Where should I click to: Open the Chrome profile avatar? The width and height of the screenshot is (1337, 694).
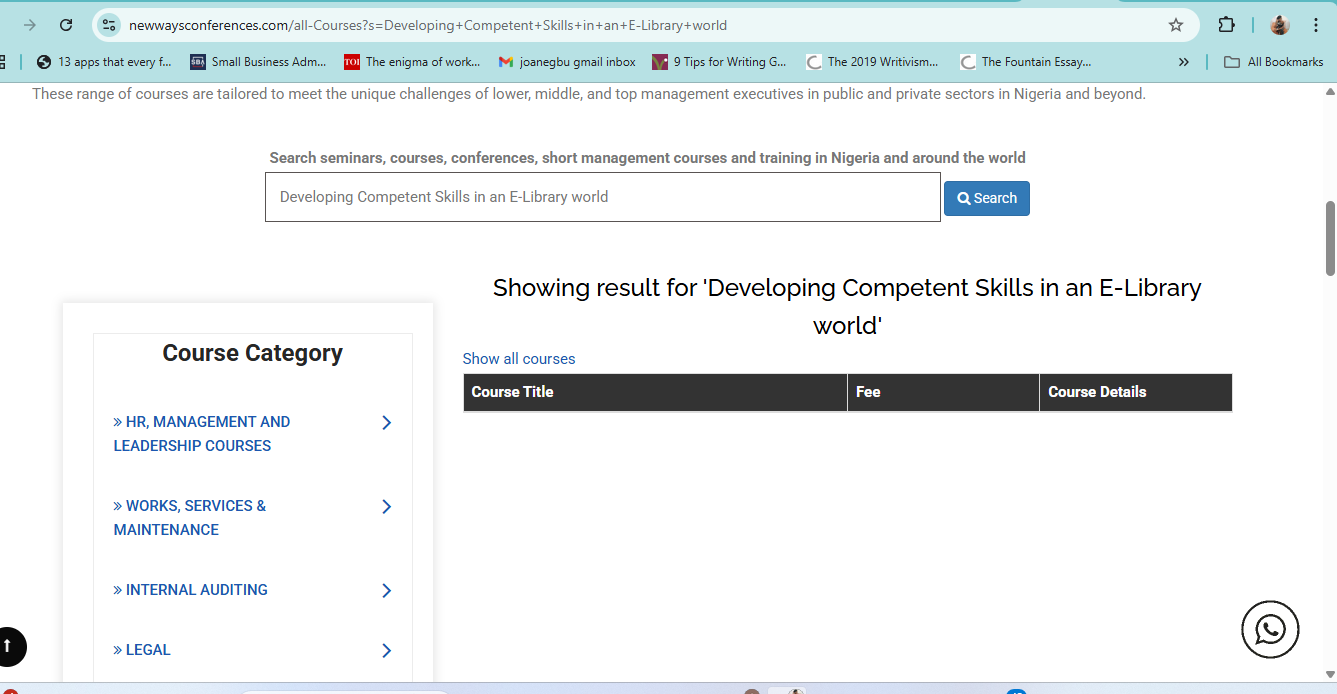point(1280,25)
